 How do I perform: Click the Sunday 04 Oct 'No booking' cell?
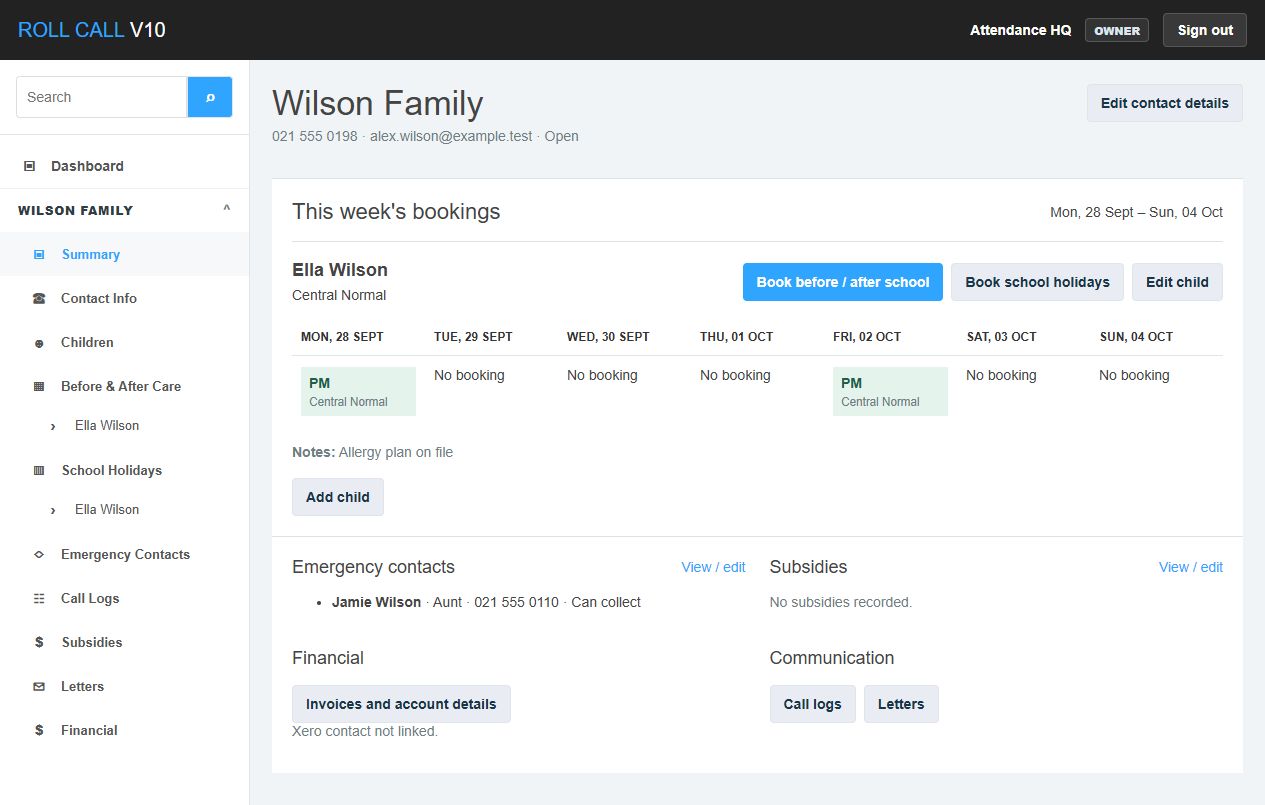(x=1134, y=375)
